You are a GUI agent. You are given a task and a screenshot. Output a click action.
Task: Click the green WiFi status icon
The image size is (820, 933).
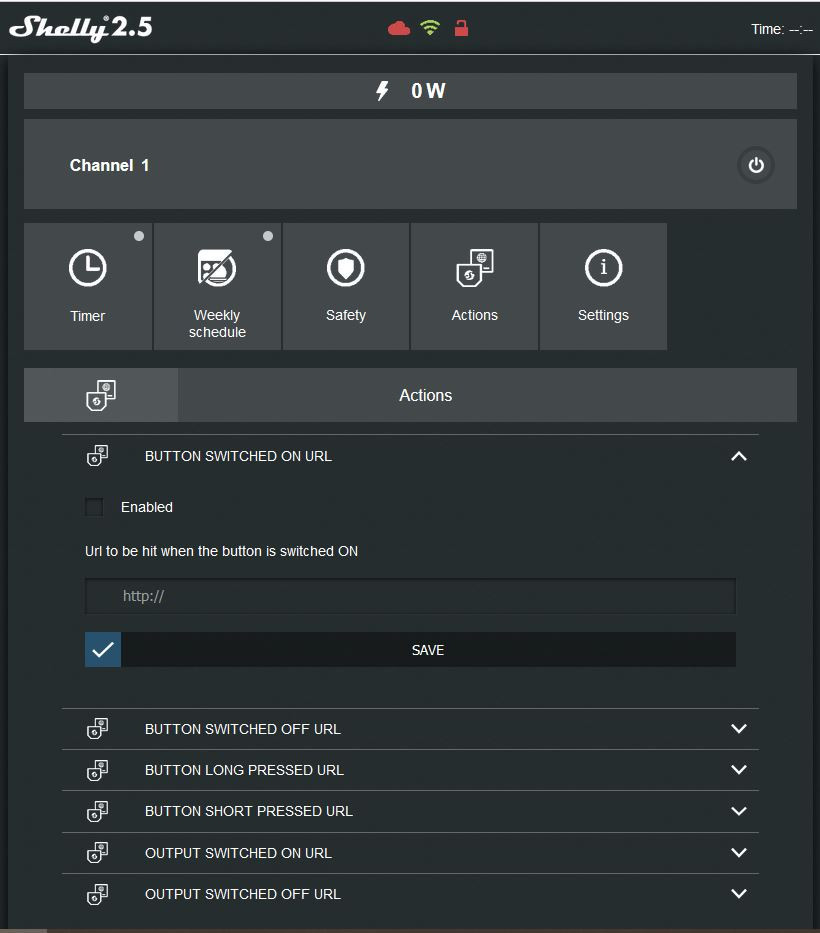tap(430, 28)
